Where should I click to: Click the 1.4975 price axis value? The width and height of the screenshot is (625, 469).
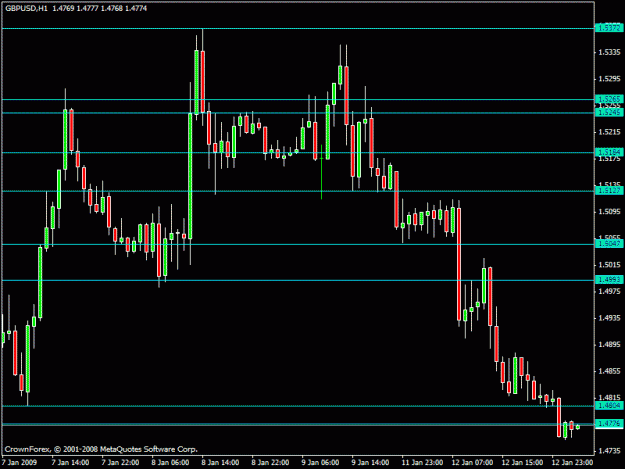609,291
